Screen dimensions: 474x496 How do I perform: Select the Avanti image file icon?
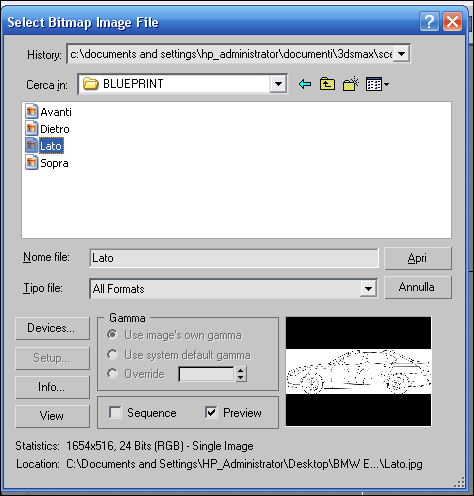(31, 111)
